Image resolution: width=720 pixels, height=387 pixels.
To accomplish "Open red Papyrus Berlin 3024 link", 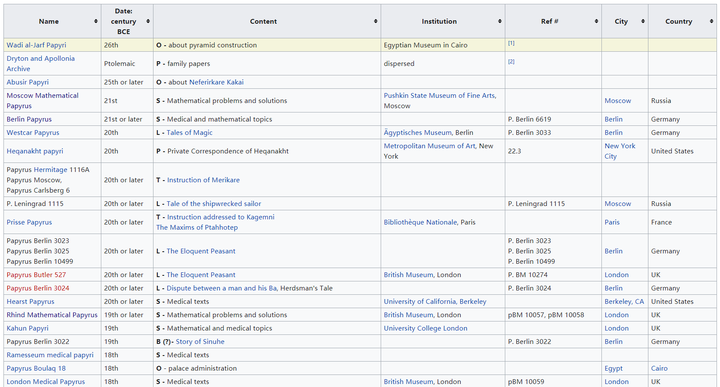I will [38, 288].
